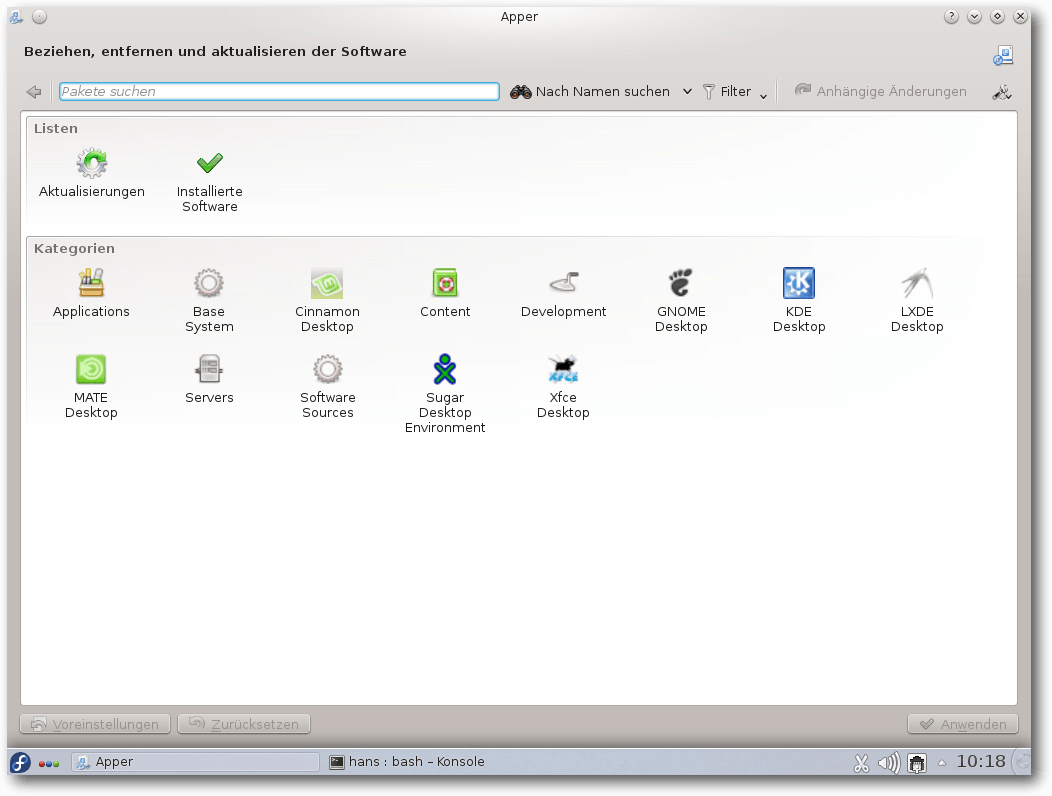The width and height of the screenshot is (1052, 796).
Task: Open the Filter dropdown menu
Action: click(735, 91)
